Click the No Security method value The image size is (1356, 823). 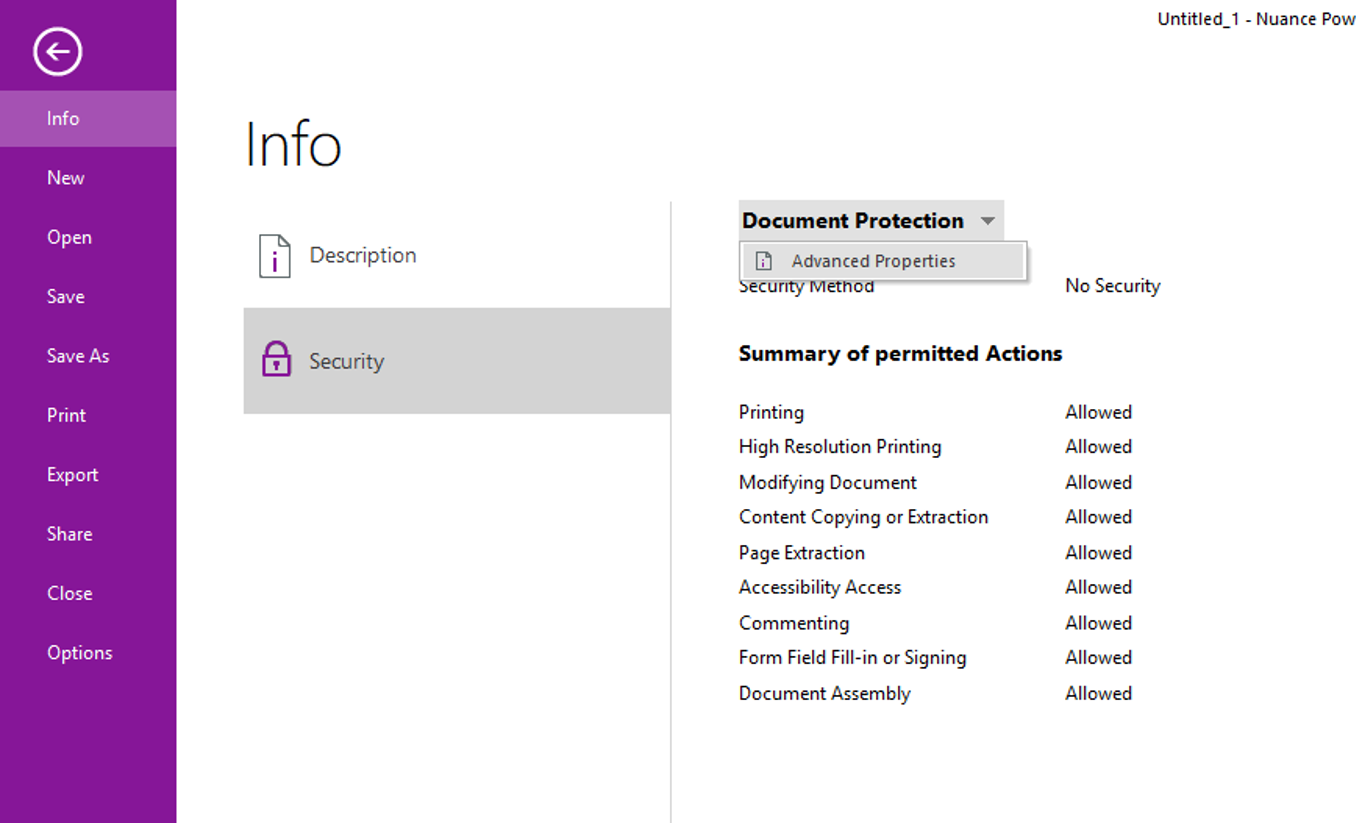click(1112, 286)
